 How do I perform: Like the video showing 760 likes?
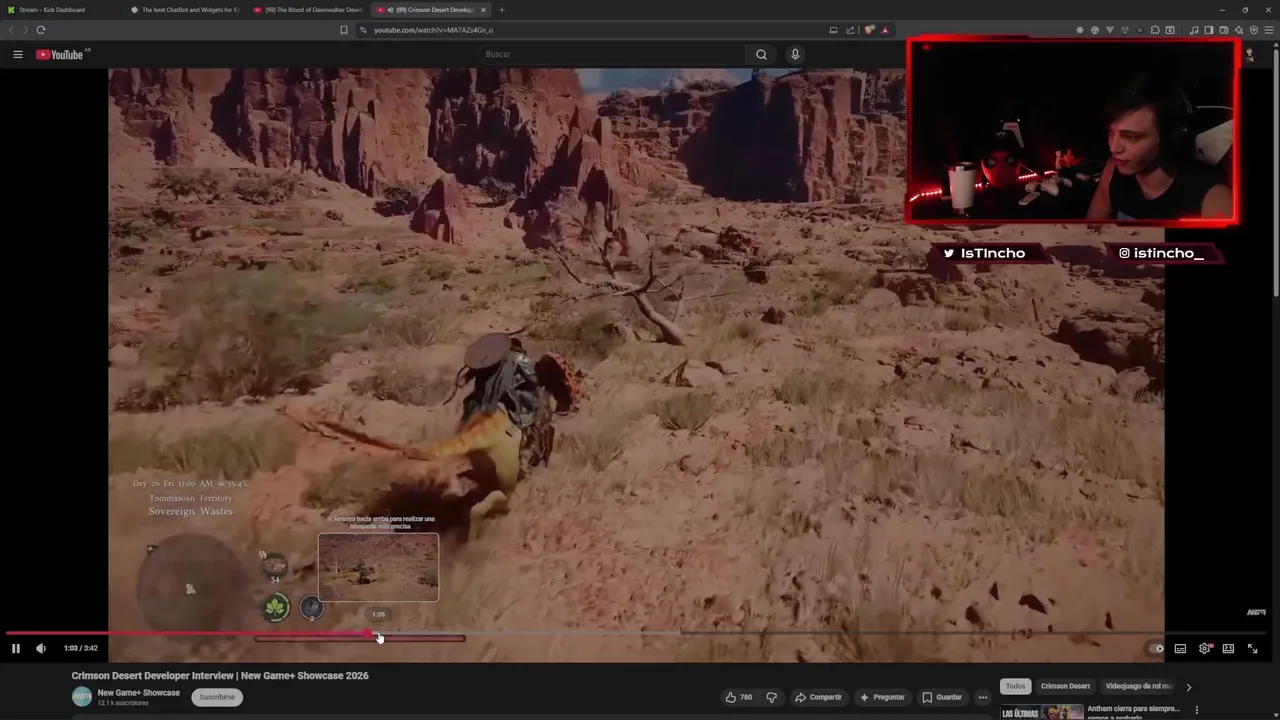[x=739, y=697]
